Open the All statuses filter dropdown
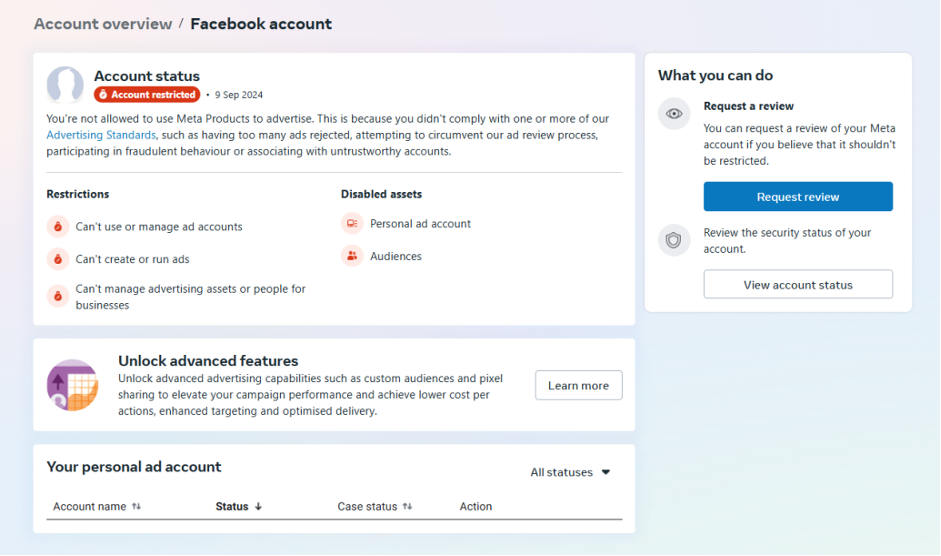 click(570, 473)
